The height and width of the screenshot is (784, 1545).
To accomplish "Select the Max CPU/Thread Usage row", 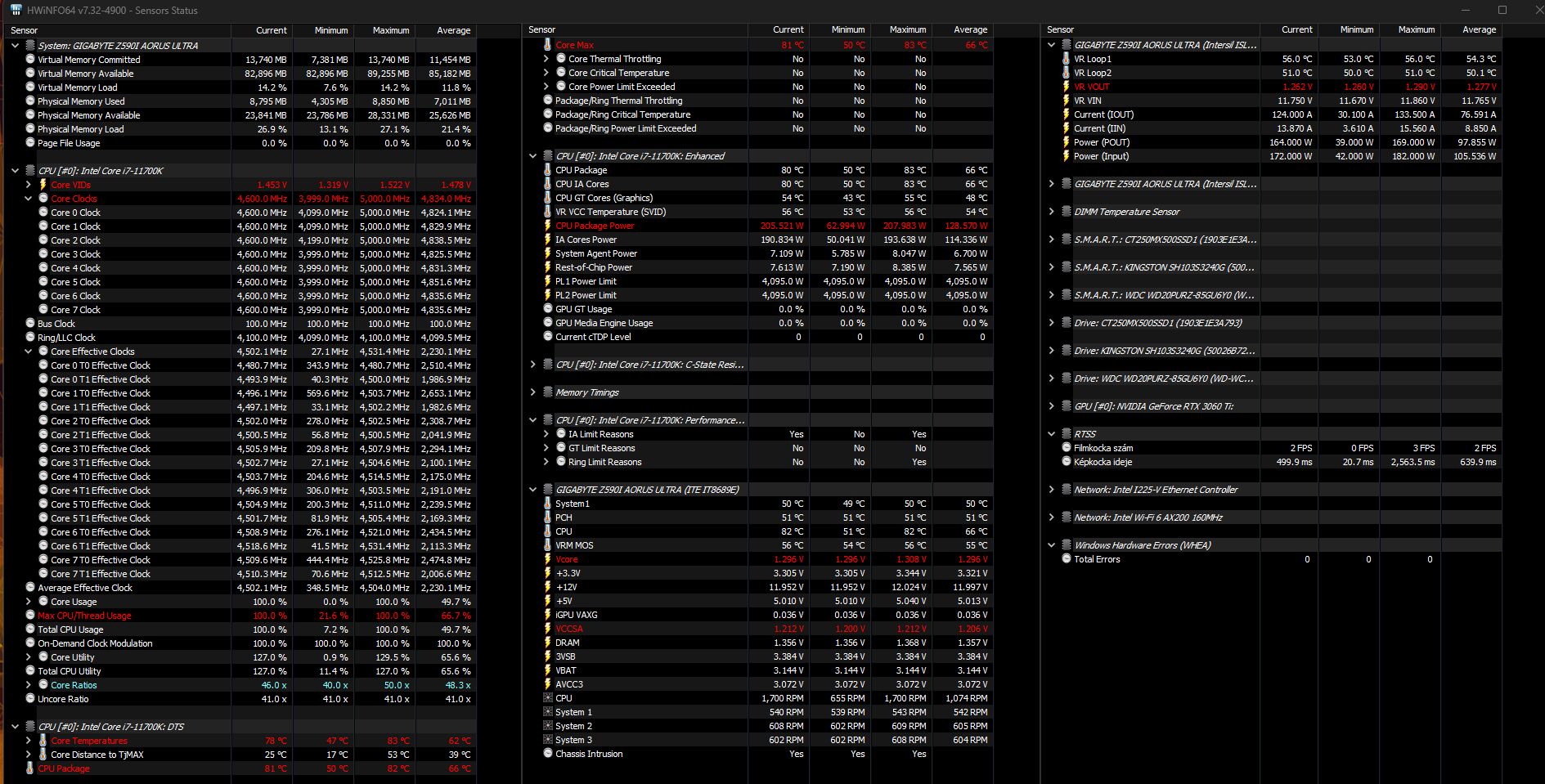I will pyautogui.click(x=240, y=616).
